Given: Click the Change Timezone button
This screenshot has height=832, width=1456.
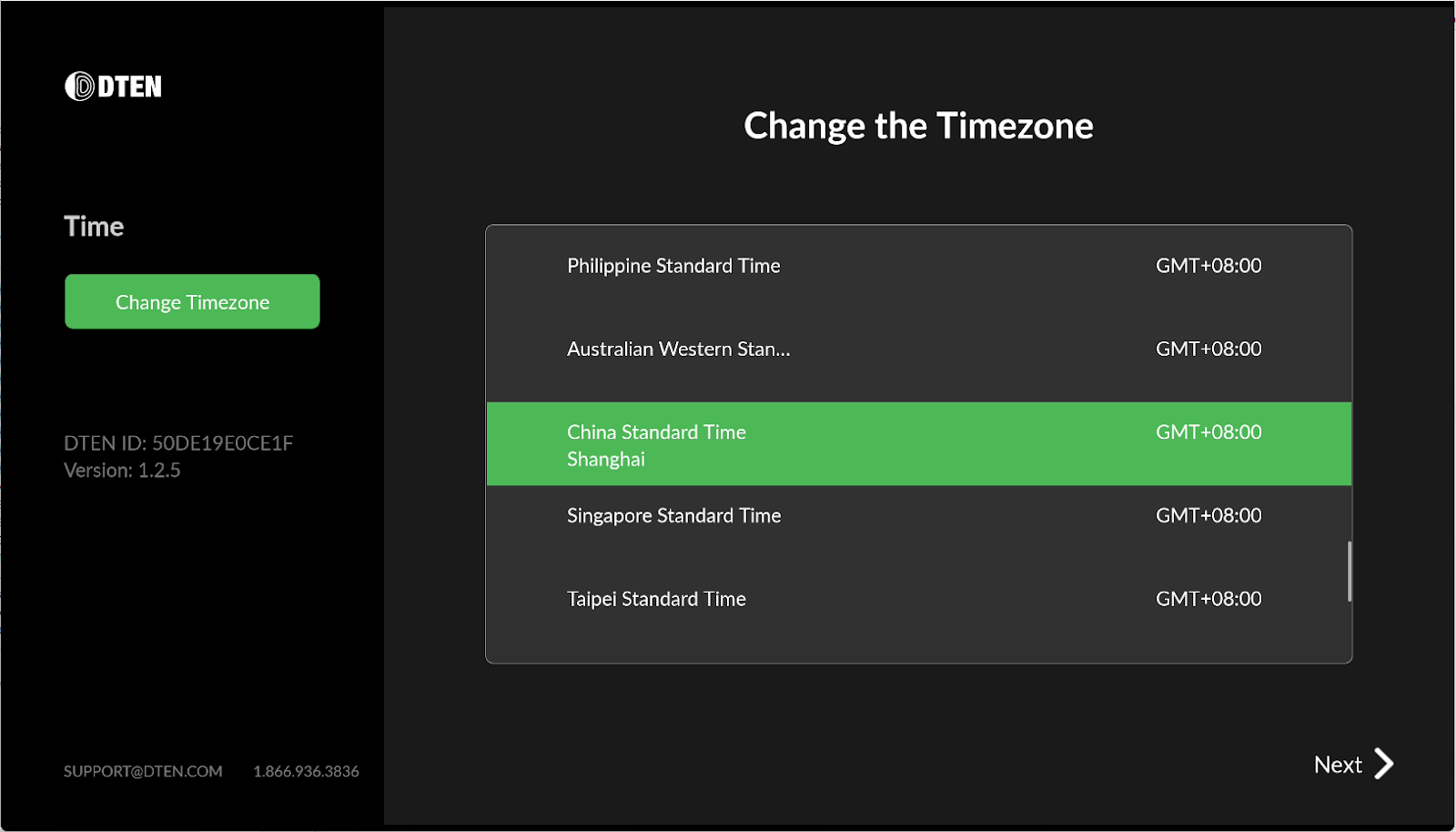Looking at the screenshot, I should pos(192,301).
